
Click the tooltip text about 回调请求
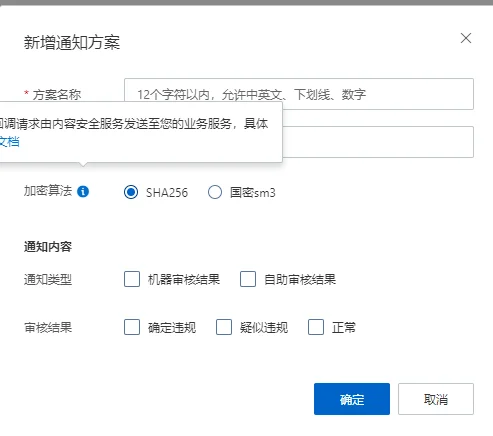pos(134,124)
